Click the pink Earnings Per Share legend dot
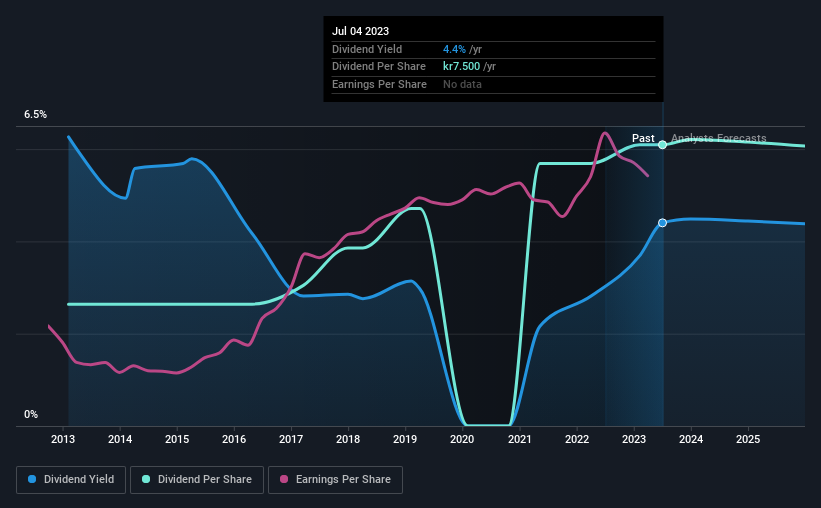 (x=284, y=479)
